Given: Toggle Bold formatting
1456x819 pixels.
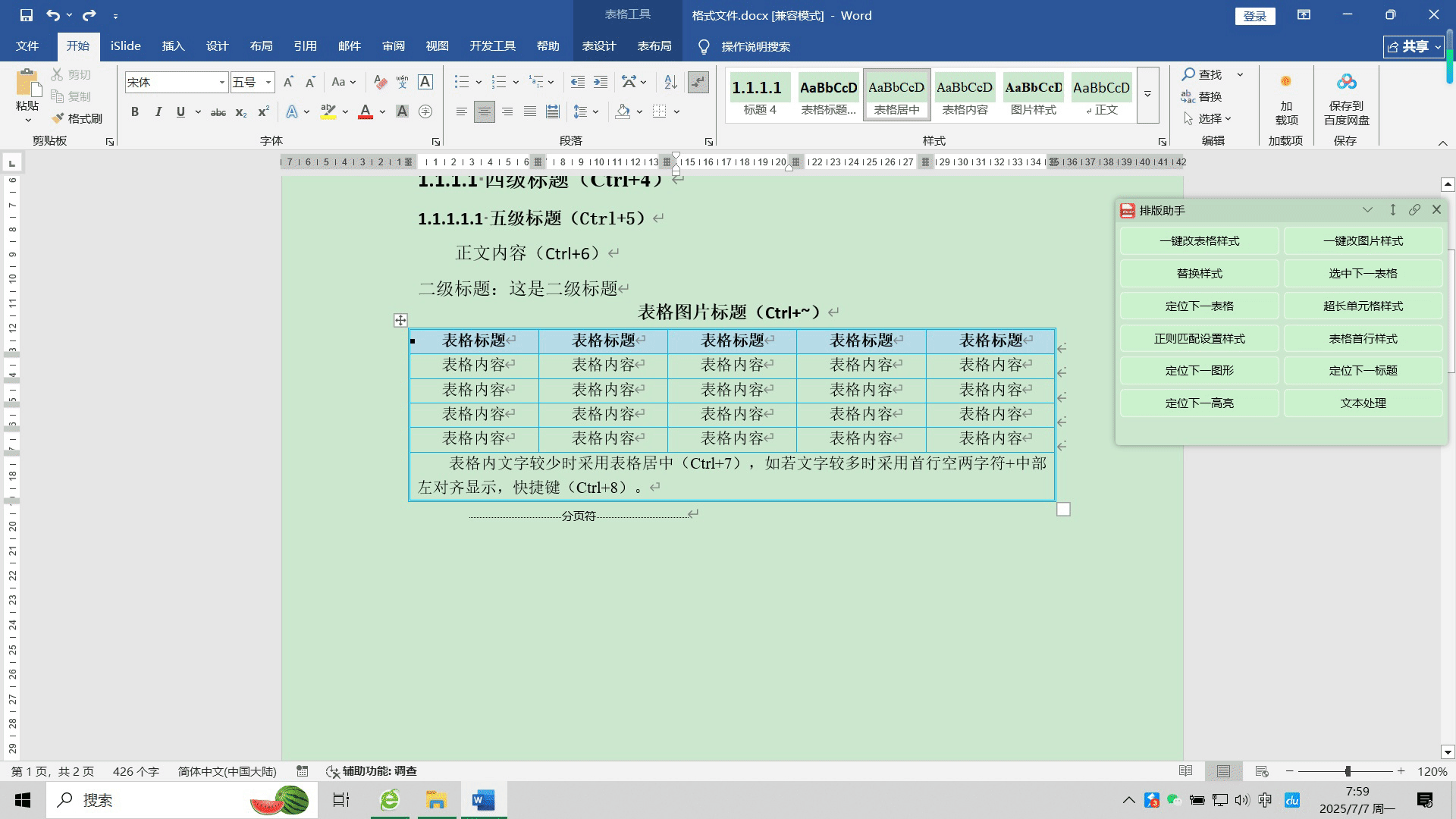Looking at the screenshot, I should pos(135,112).
